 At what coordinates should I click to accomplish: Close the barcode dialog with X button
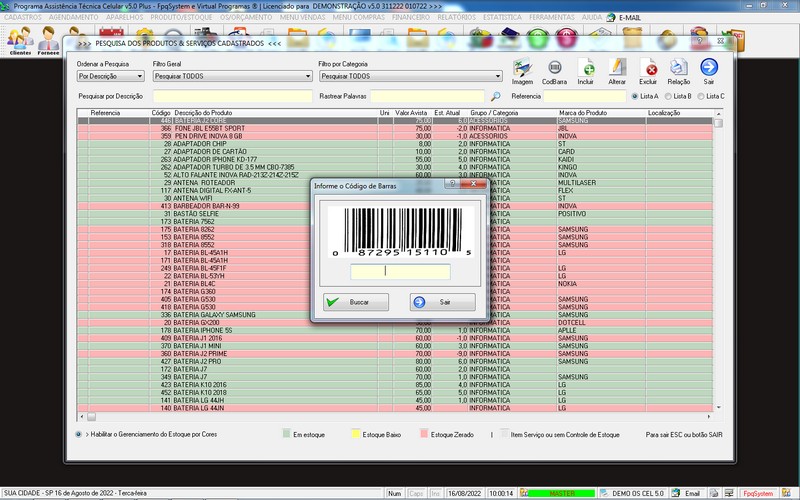(473, 184)
